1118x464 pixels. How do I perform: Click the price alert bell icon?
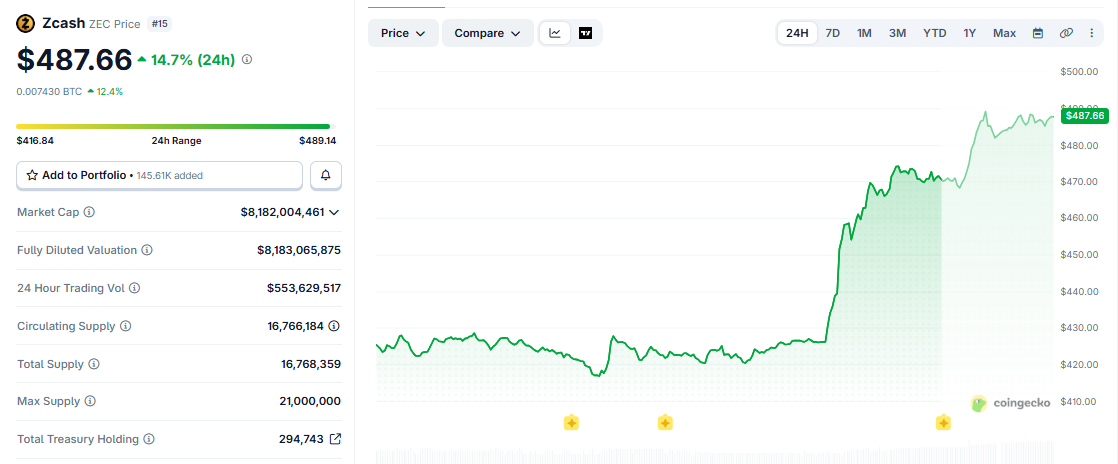coord(326,175)
